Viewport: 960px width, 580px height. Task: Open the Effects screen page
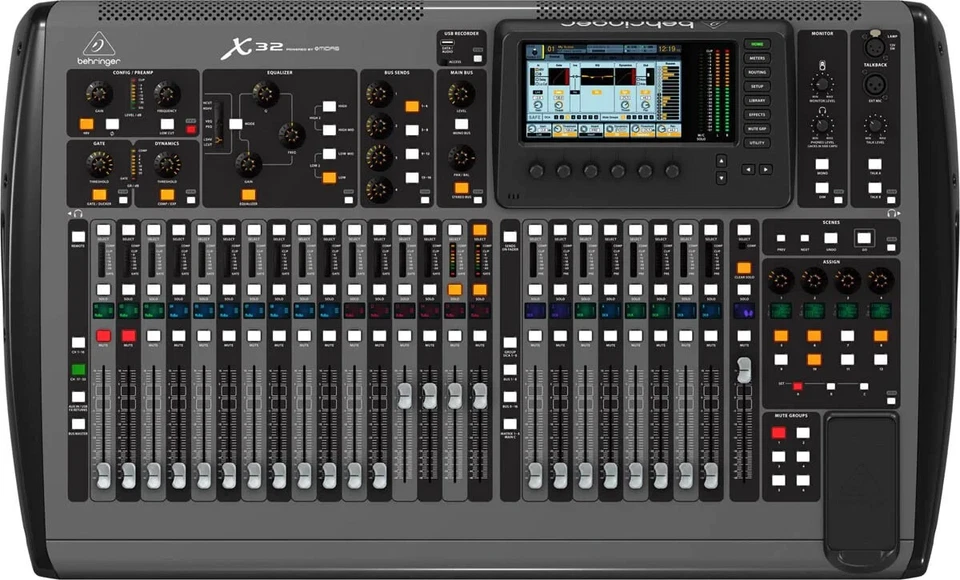757,113
